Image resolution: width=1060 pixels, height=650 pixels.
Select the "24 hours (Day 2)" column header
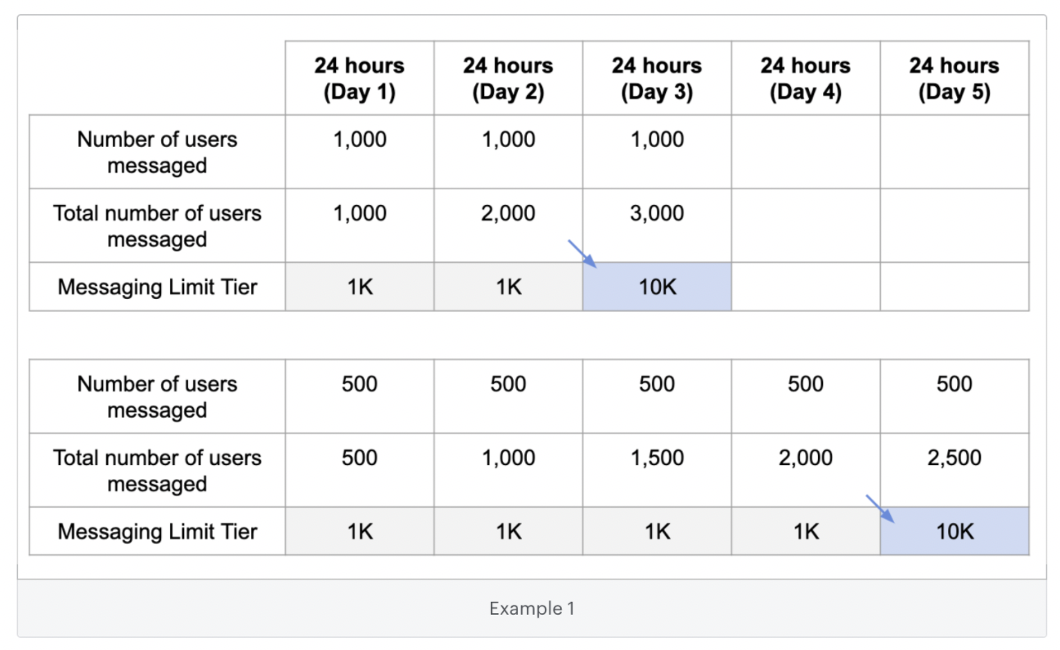point(508,78)
